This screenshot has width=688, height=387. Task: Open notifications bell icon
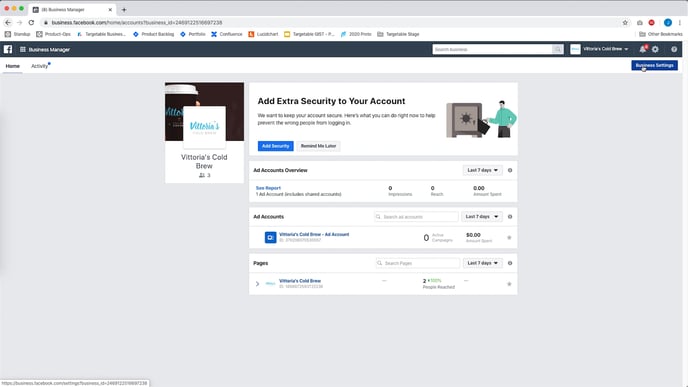[643, 49]
